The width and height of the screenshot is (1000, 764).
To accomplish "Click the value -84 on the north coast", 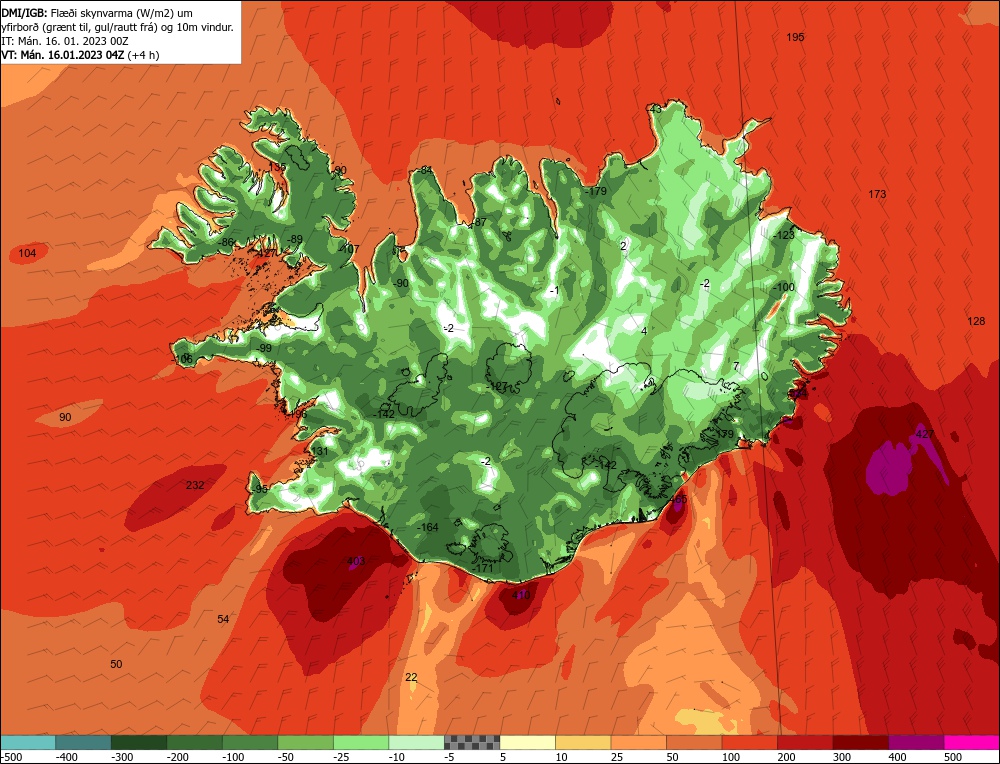I will point(425,170).
